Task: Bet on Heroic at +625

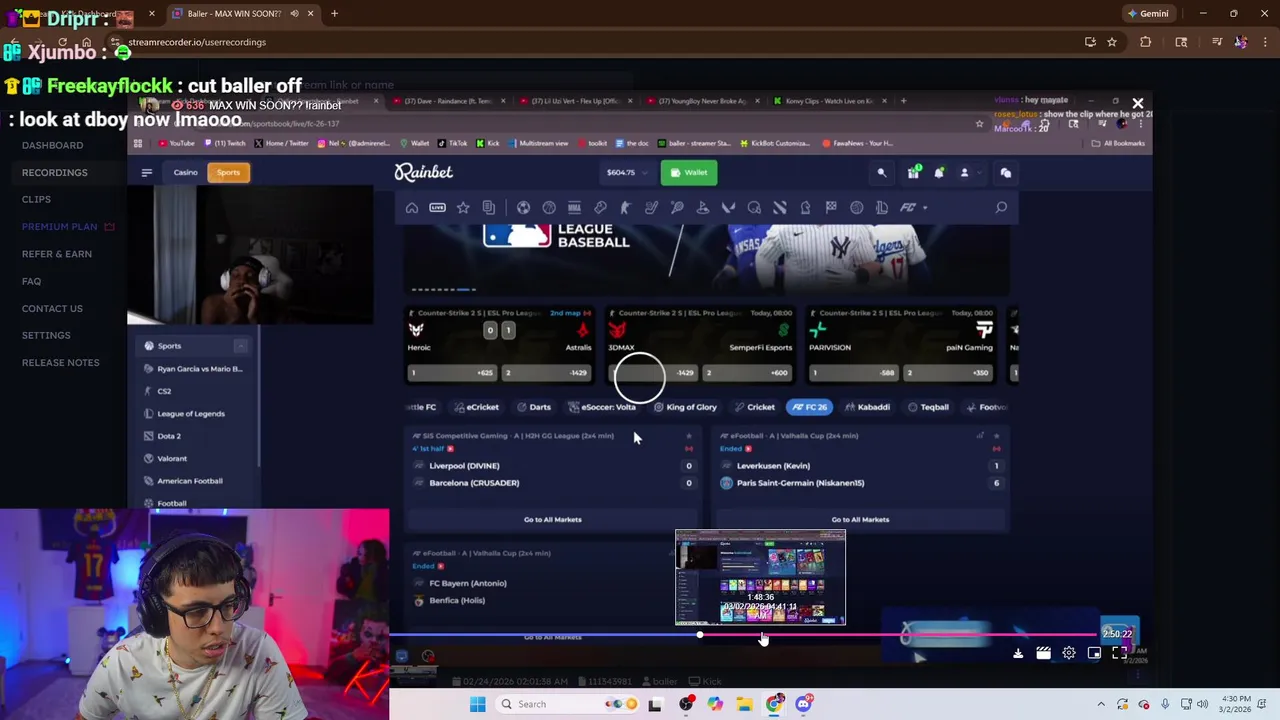Action: pyautogui.click(x=453, y=373)
